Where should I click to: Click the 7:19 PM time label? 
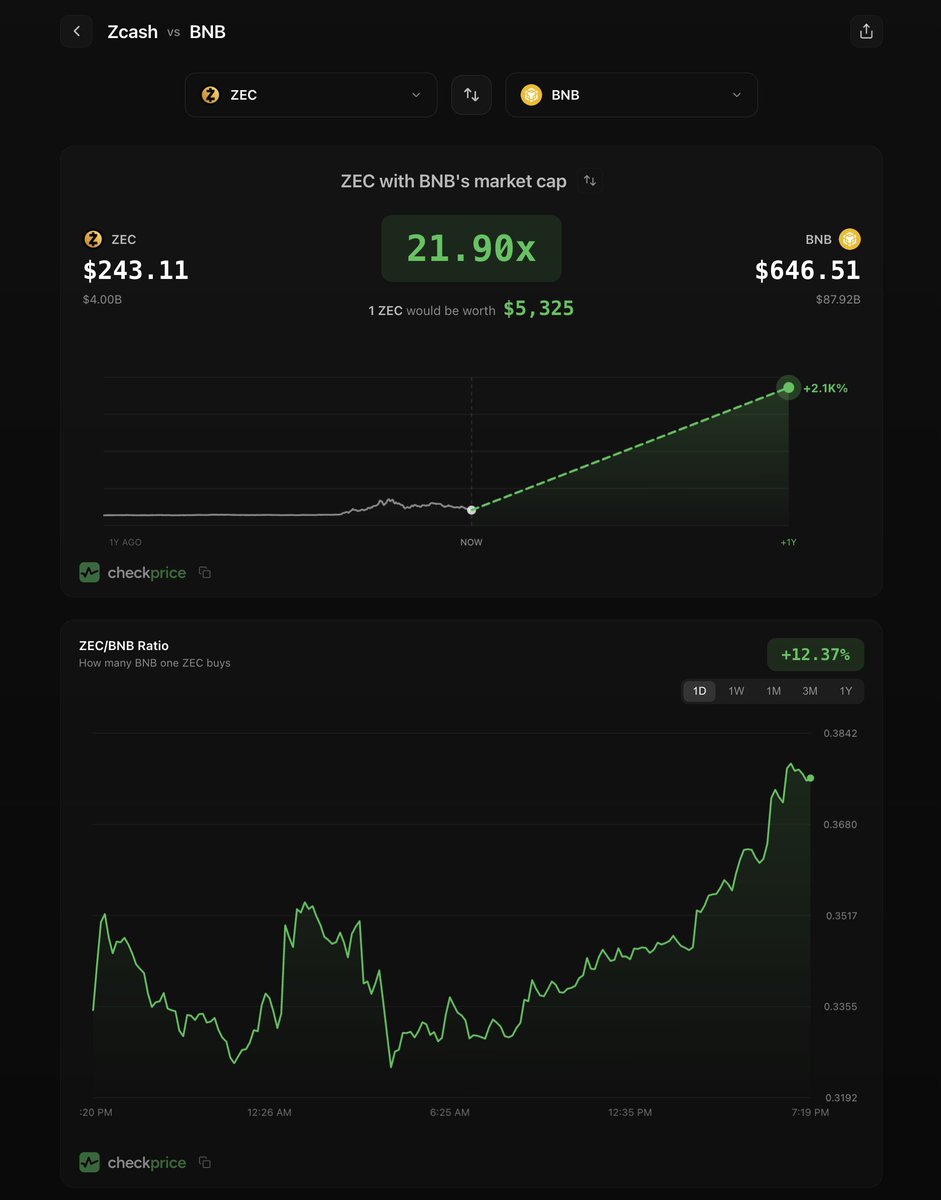tap(809, 1112)
